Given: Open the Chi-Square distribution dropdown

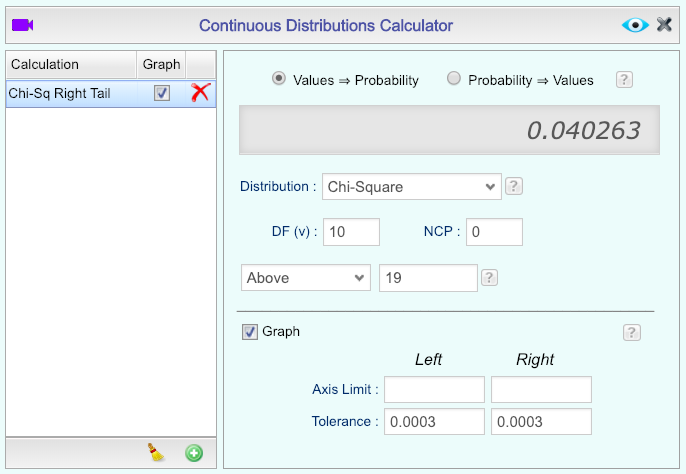Looking at the screenshot, I should (412, 187).
